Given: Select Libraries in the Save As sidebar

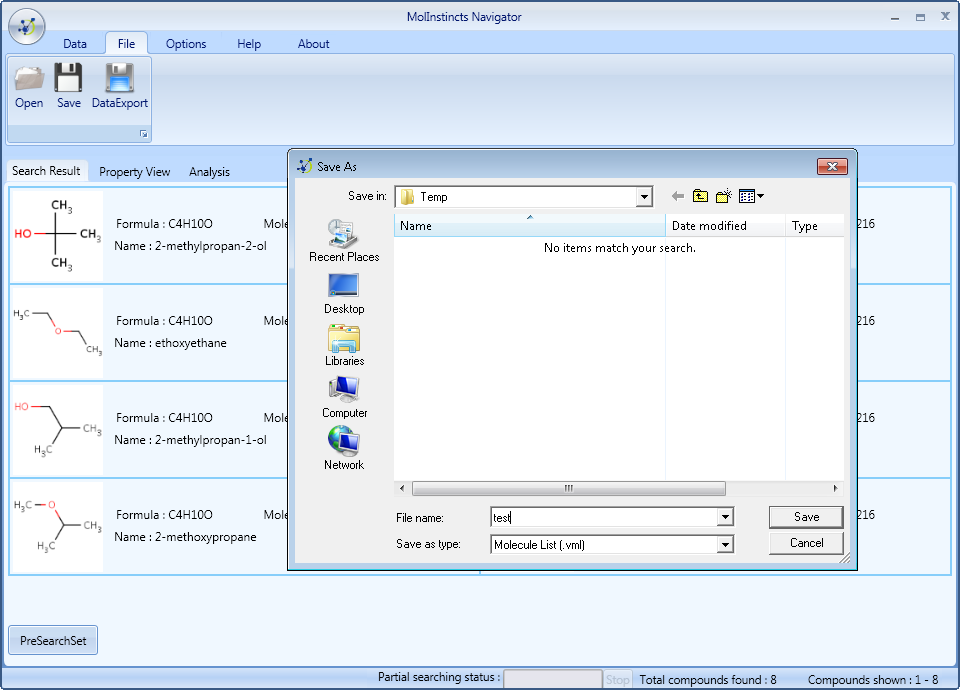Looking at the screenshot, I should [x=344, y=345].
